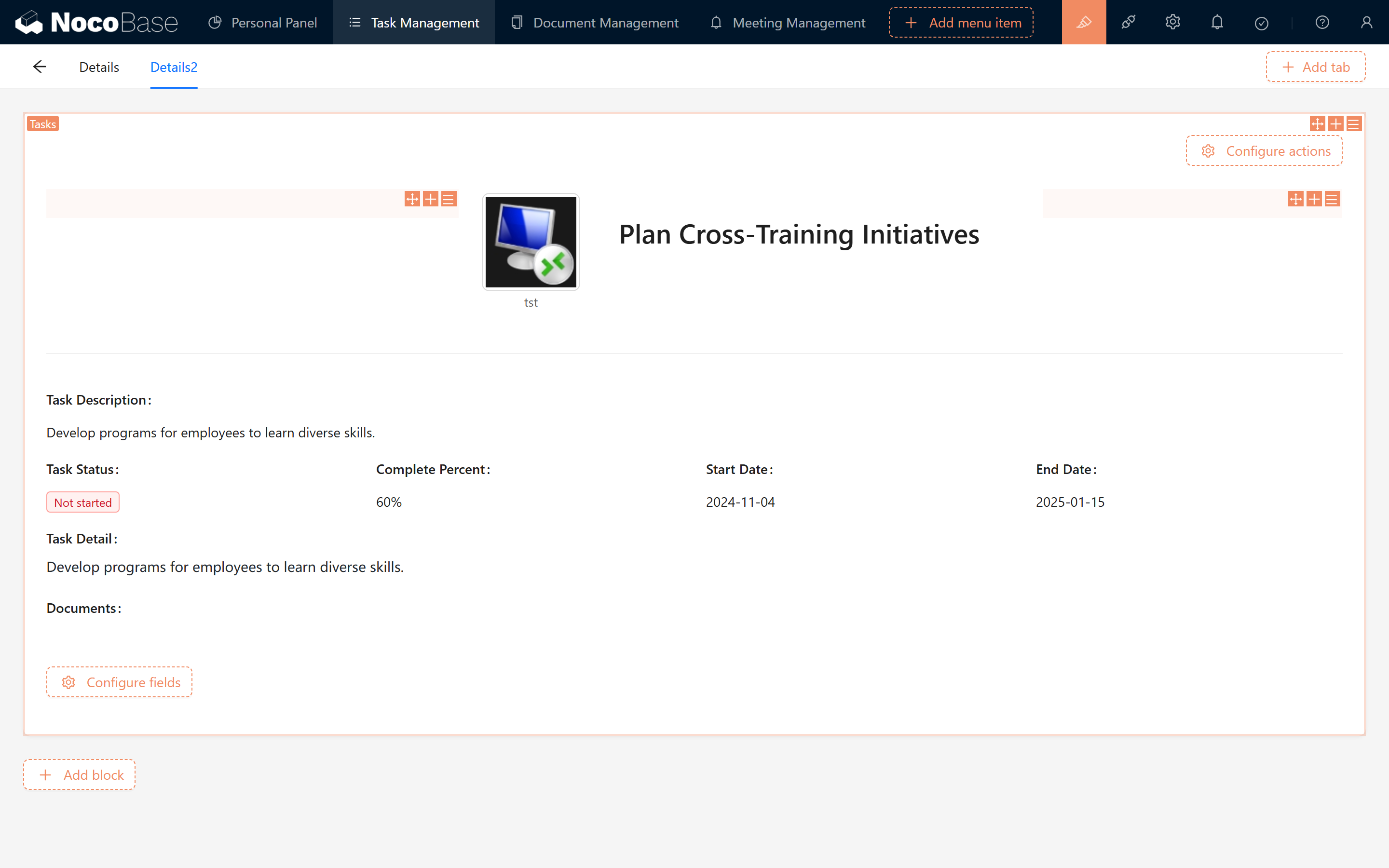1389x868 pixels.
Task: Open the Document Management menu
Action: tap(595, 22)
